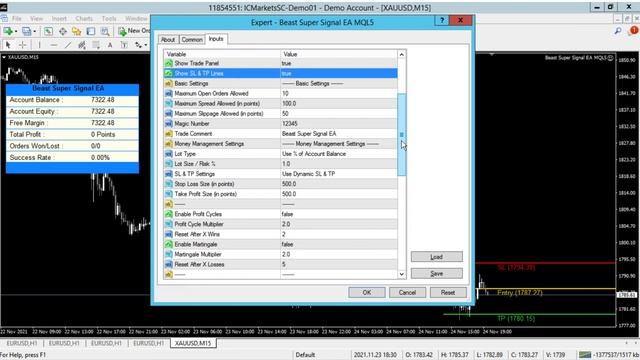The image size is (640, 360).
Task: Open the File menu
Action: pos(17,18)
